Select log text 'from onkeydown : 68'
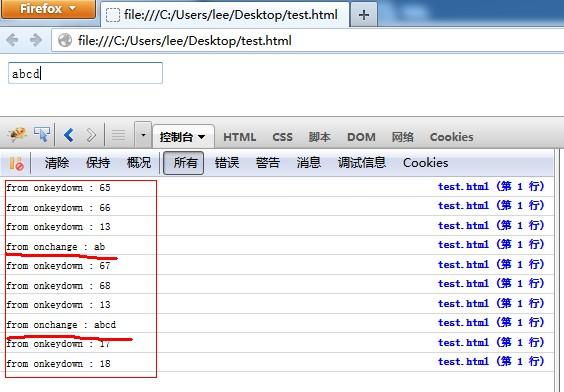Screen dimensions: 564x392 point(58,286)
